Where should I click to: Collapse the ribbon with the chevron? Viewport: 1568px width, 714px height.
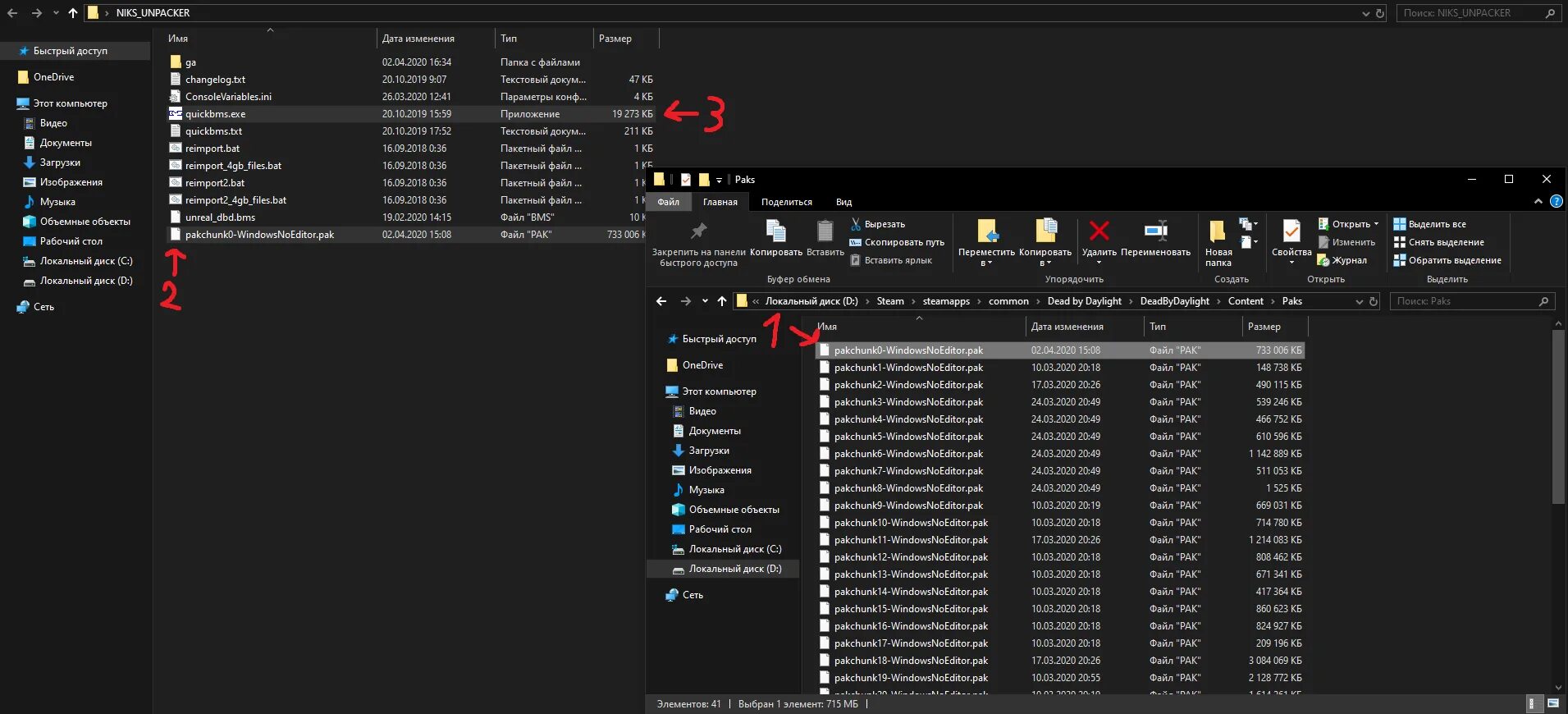(1538, 201)
